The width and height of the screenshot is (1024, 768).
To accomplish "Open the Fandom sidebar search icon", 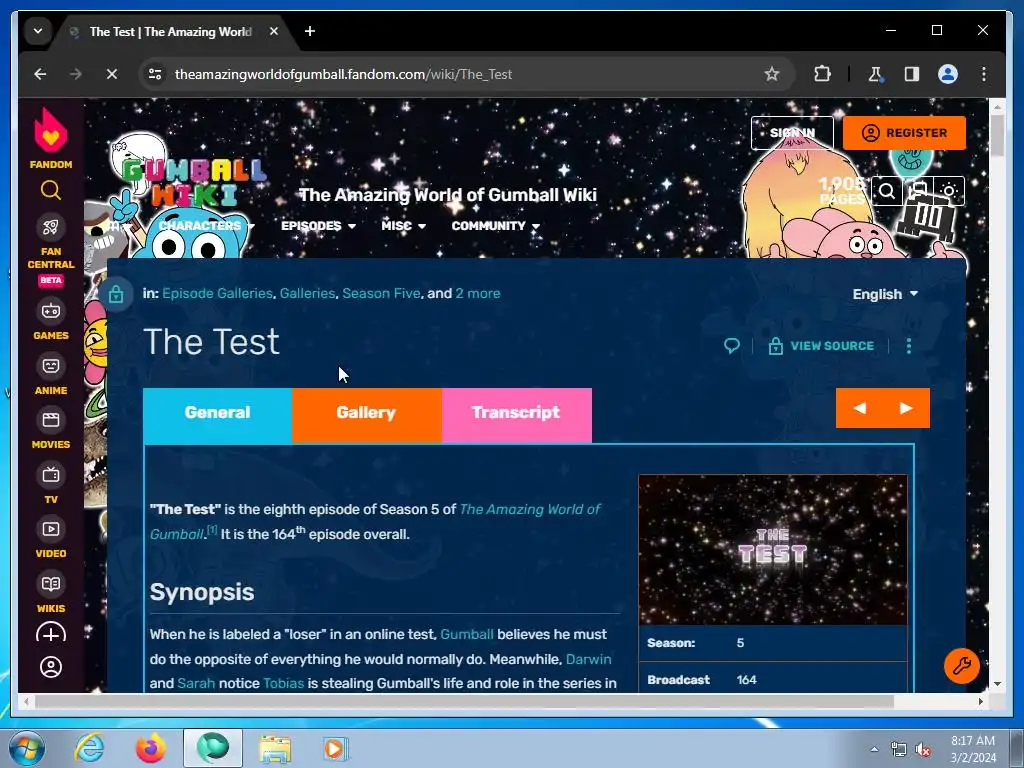I will point(50,190).
